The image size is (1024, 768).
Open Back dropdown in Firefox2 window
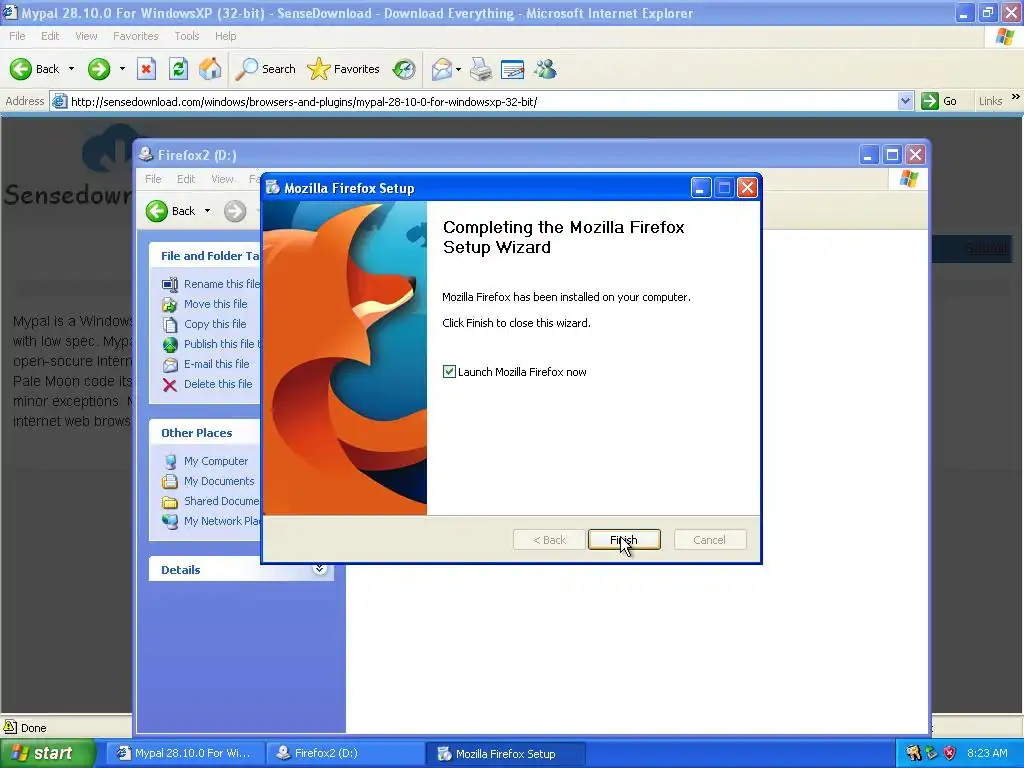click(208, 211)
